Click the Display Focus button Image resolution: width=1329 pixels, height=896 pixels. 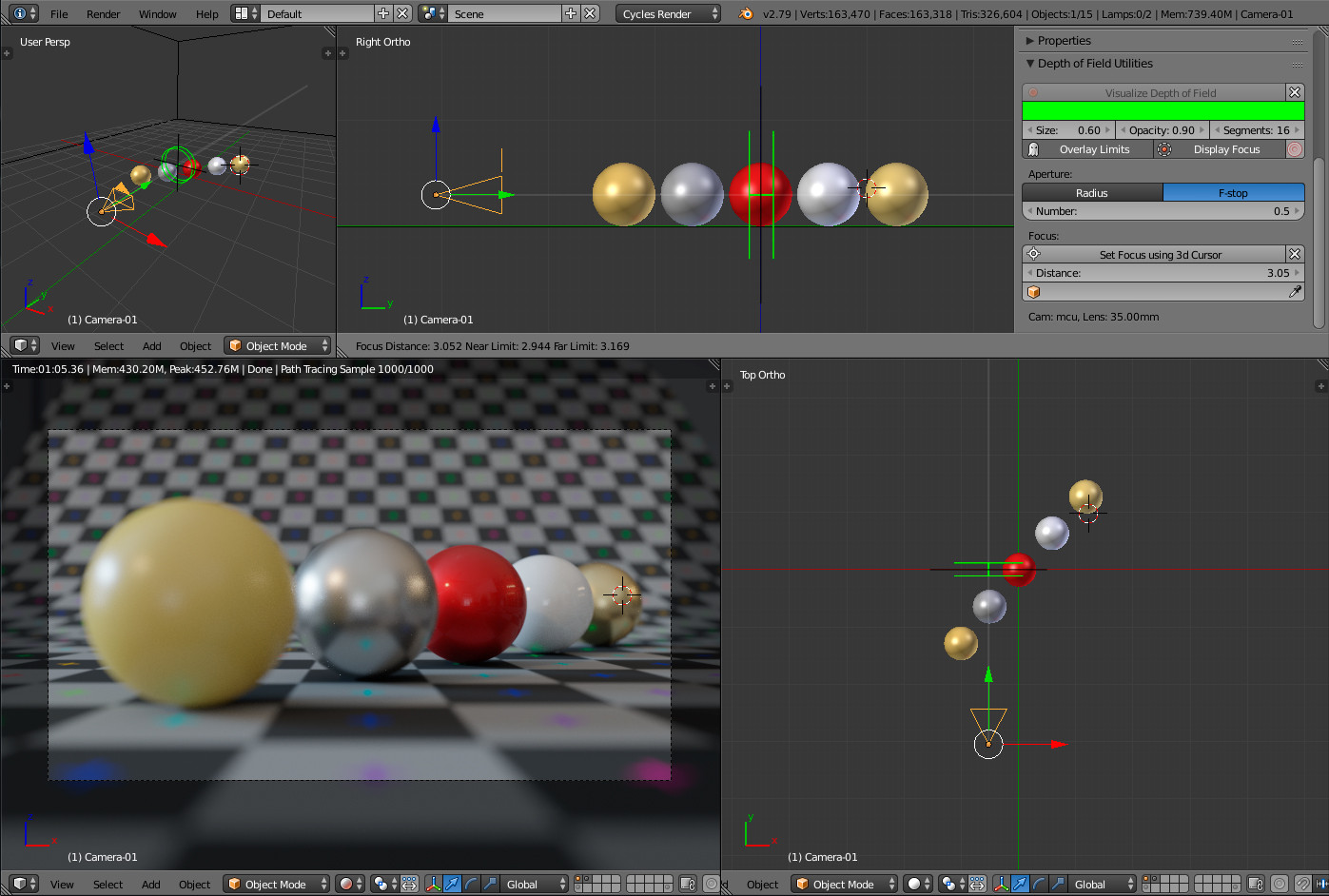(1225, 149)
